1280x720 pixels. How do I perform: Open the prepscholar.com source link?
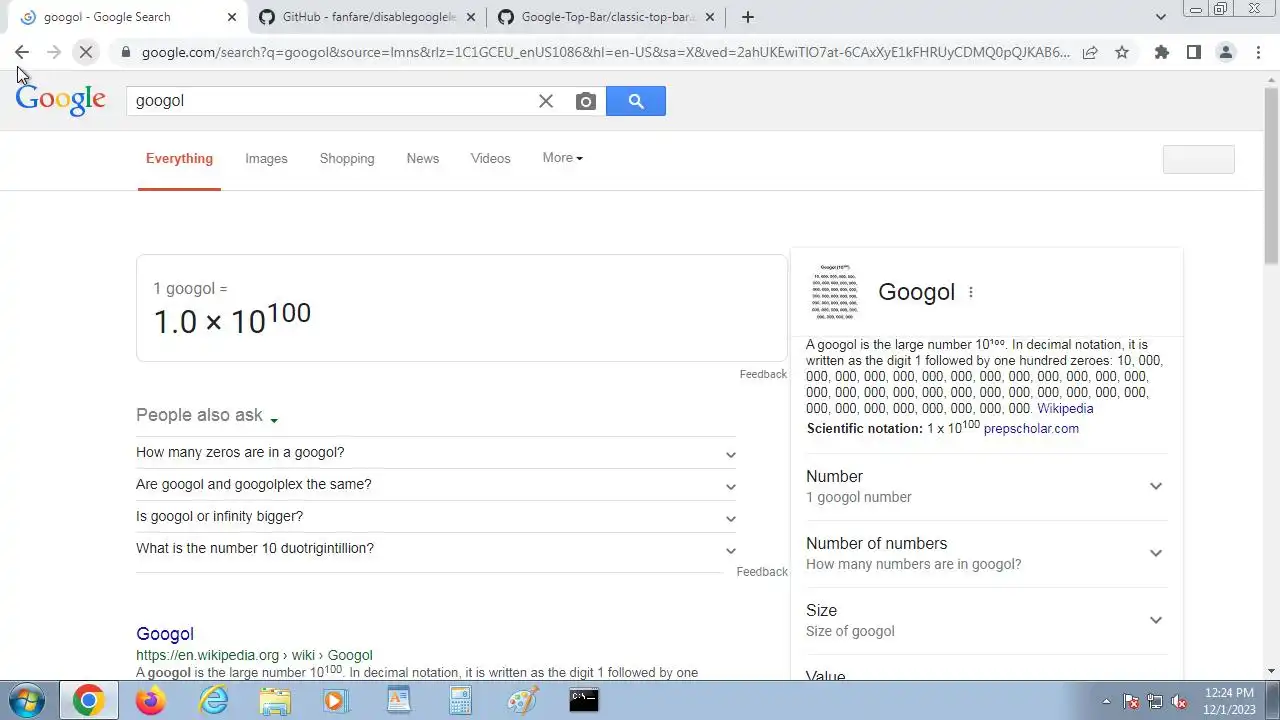click(1031, 429)
